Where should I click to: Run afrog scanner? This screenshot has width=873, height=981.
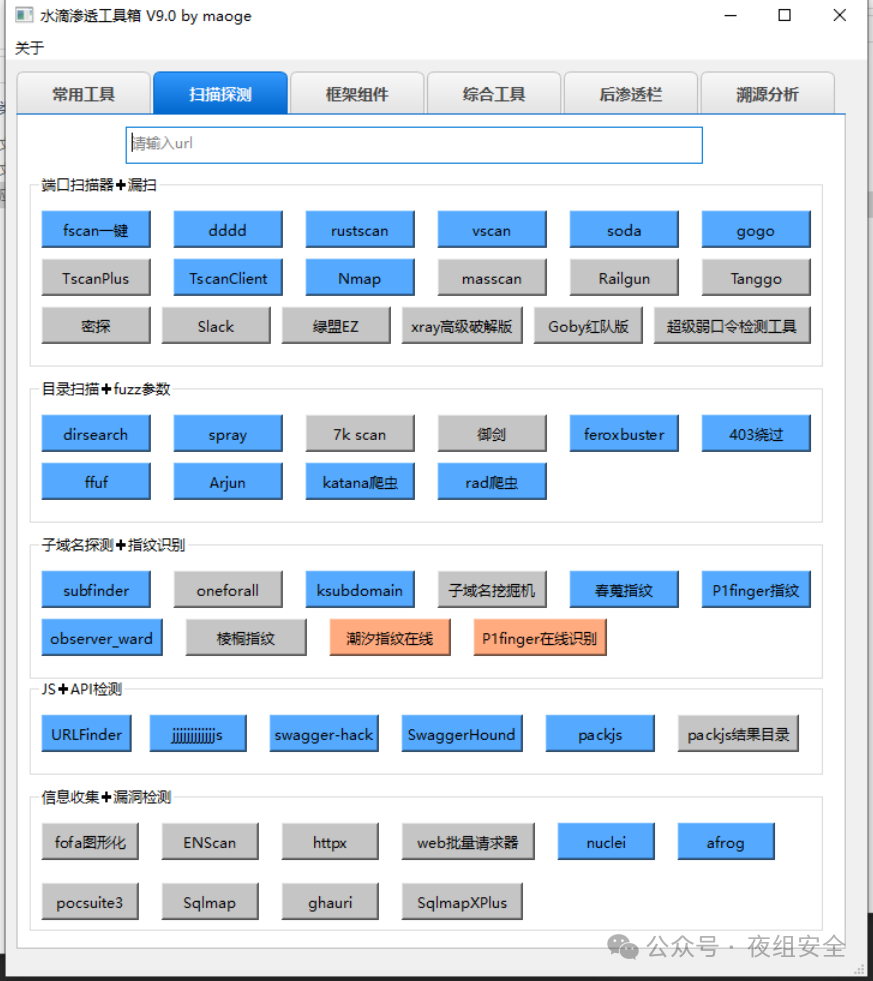[726, 841]
